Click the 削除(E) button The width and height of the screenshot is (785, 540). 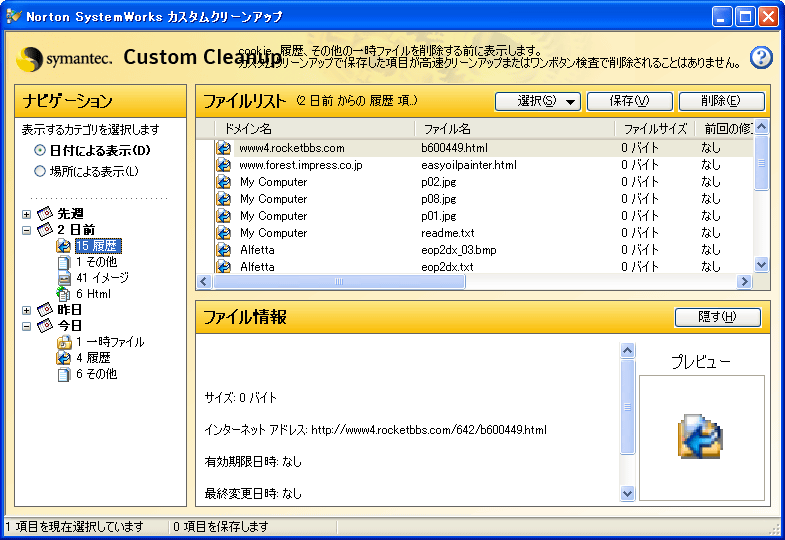tap(721, 101)
